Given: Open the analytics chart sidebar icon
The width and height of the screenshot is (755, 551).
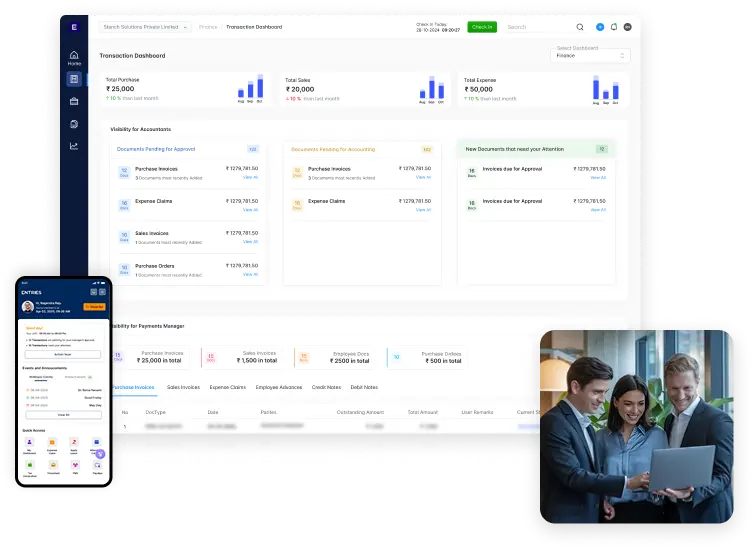Looking at the screenshot, I should [x=74, y=146].
